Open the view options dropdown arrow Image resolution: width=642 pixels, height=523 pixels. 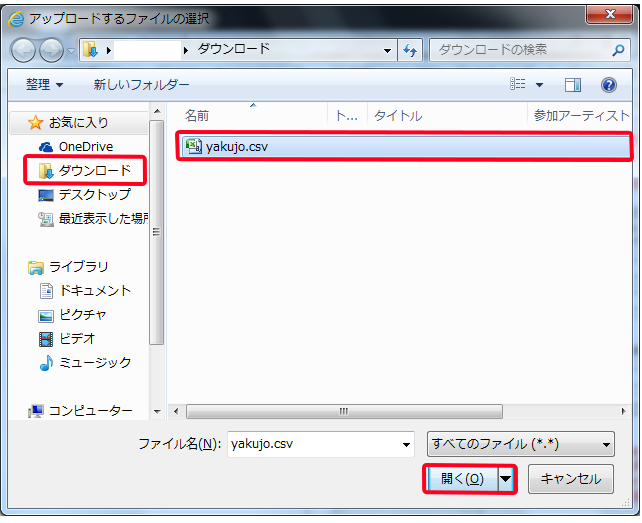pos(540,85)
